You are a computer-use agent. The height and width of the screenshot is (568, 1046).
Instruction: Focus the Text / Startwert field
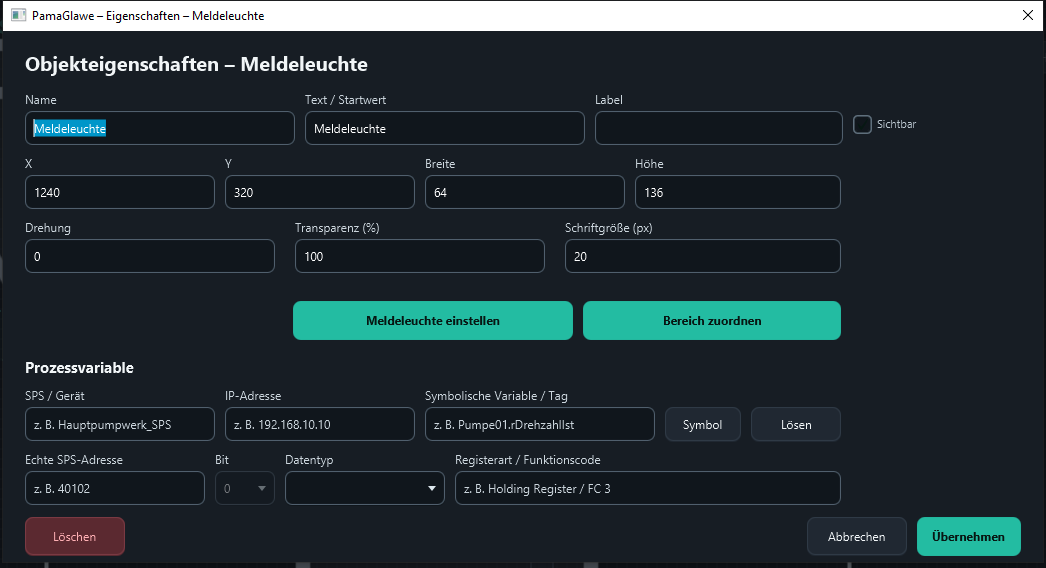click(445, 128)
